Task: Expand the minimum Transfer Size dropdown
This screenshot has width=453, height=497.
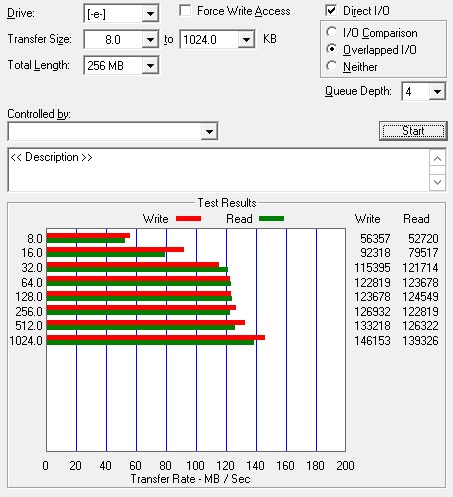Action: tap(150, 40)
